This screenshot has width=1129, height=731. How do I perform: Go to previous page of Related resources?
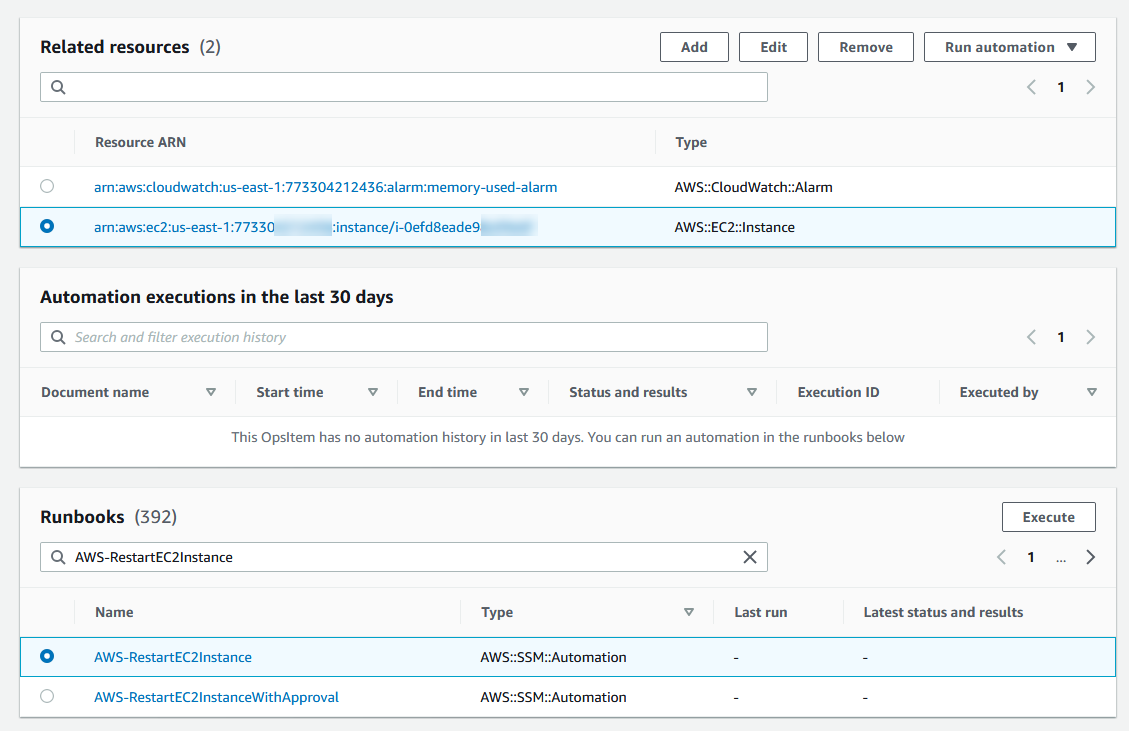[1031, 87]
